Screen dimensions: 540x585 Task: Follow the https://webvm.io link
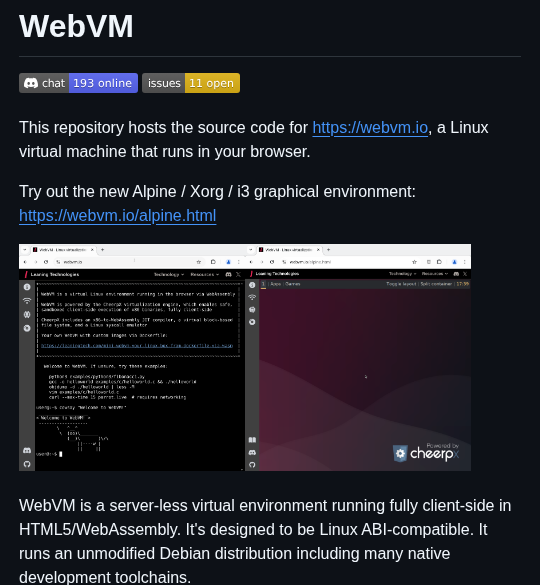[x=370, y=128]
